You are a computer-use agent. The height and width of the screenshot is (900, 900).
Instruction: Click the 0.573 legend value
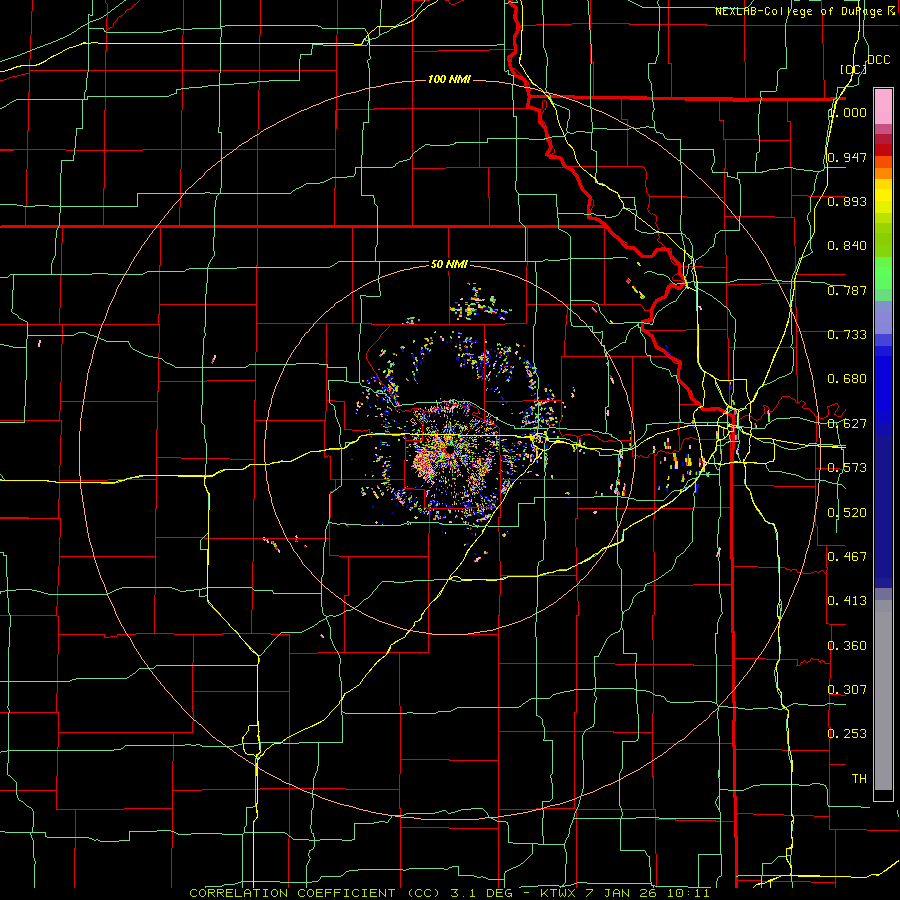(x=847, y=468)
